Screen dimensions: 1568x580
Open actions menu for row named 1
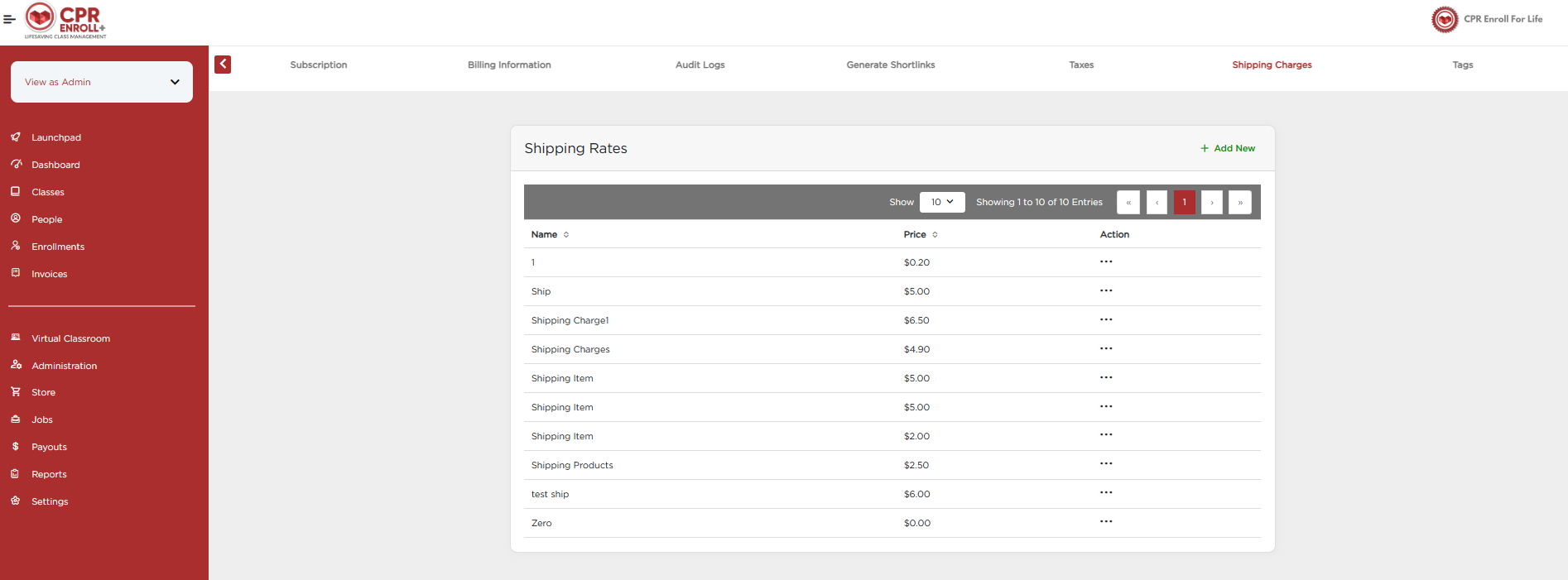(1106, 261)
